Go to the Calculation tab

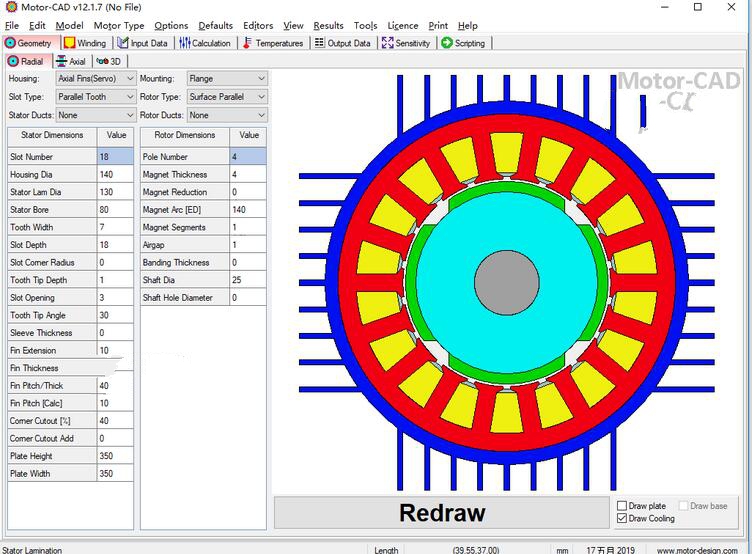(x=205, y=43)
